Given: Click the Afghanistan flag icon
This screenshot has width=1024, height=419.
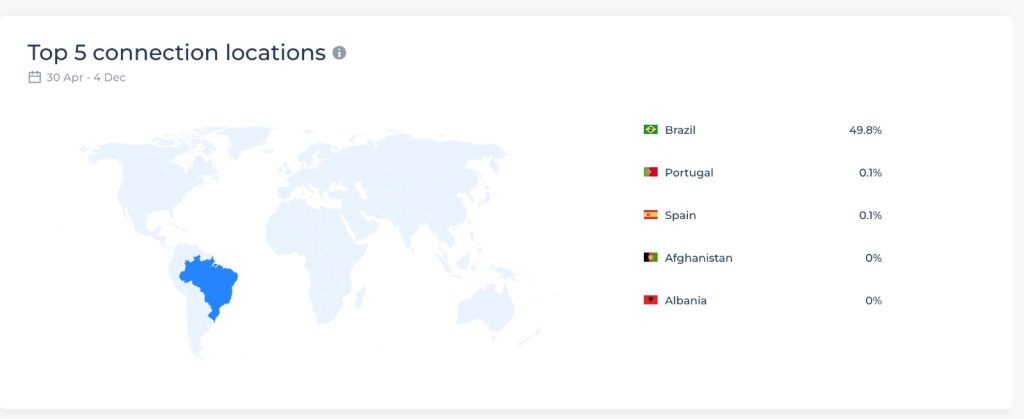Looking at the screenshot, I should (650, 258).
